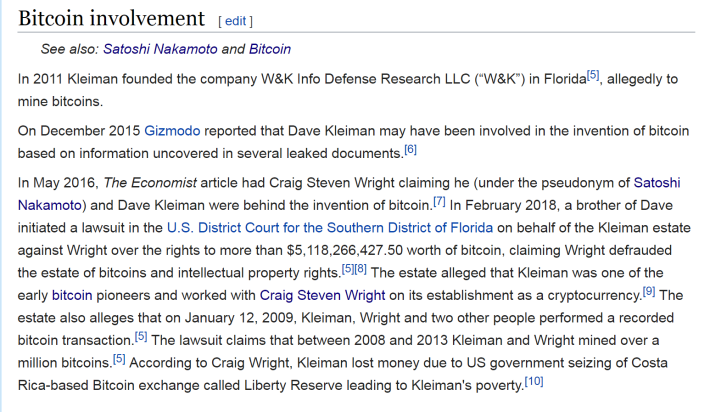The width and height of the screenshot is (710, 412).
Task: Open the Nakamoto link before Dave Kleiman
Action: click(x=49, y=205)
